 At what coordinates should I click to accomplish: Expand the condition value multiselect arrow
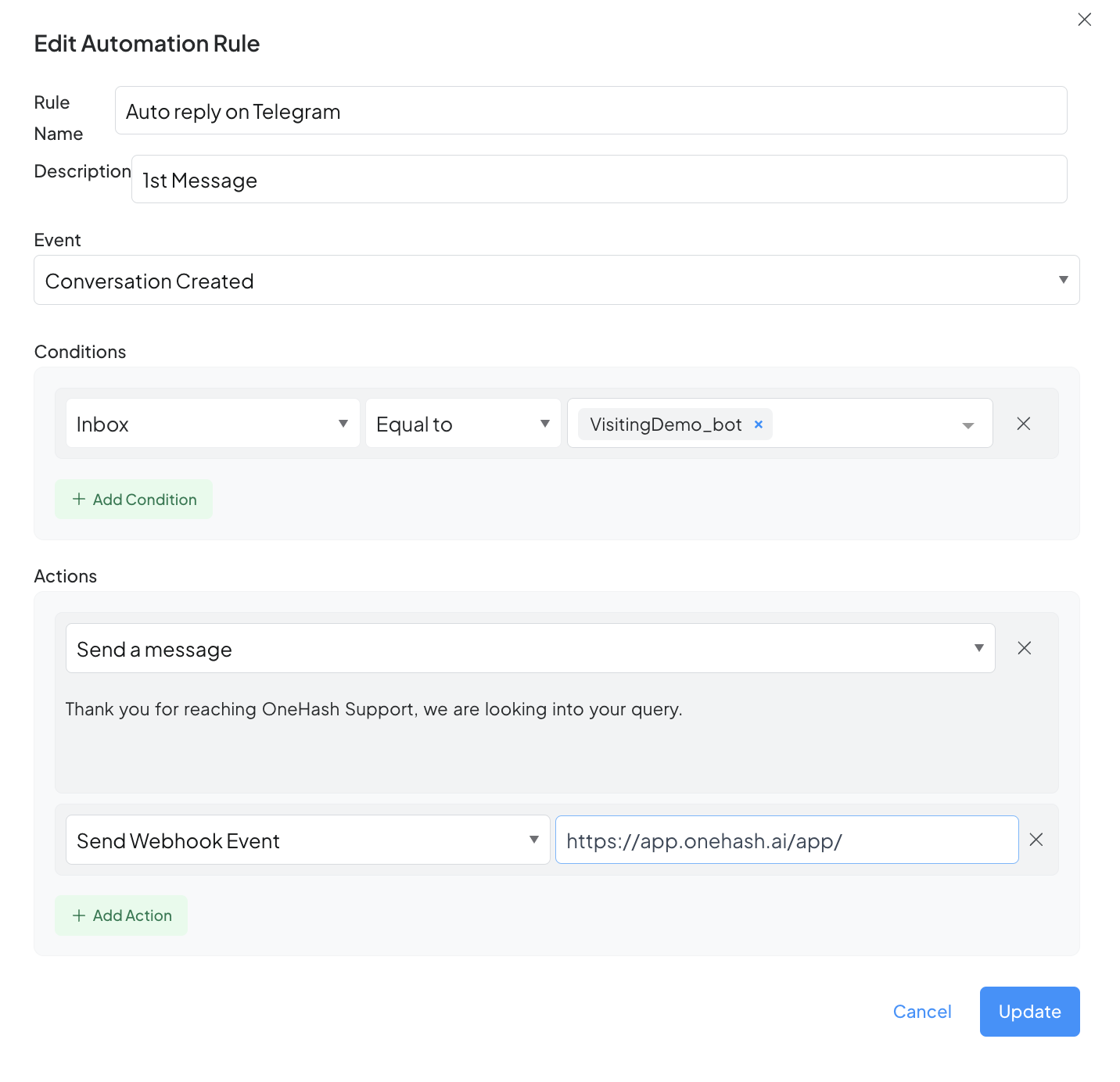pyautogui.click(x=968, y=425)
